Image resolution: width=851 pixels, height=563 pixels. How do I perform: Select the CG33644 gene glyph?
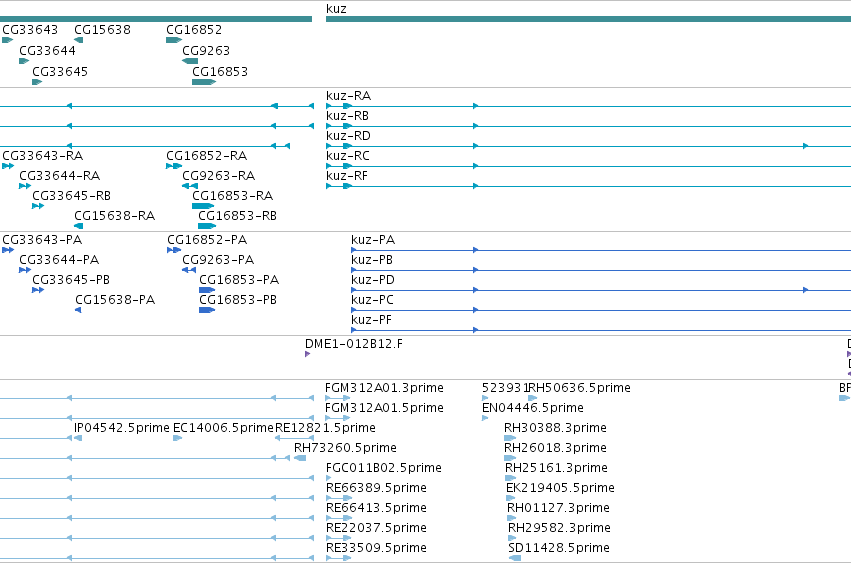click(24, 61)
